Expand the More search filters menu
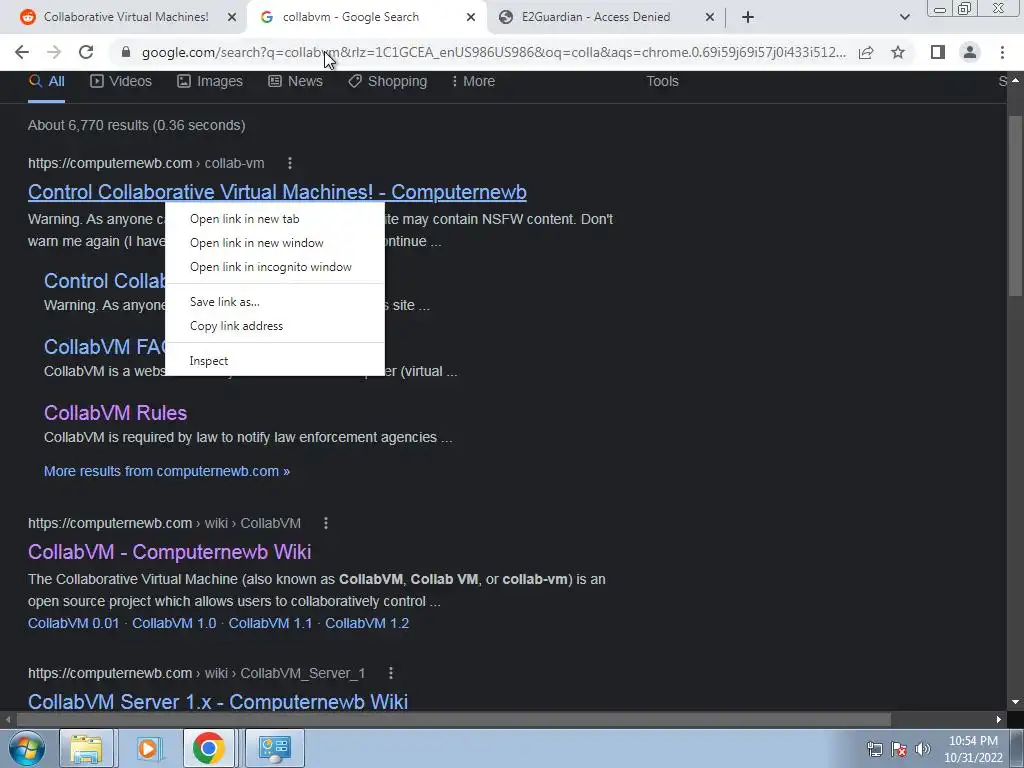The image size is (1024, 768). [473, 82]
